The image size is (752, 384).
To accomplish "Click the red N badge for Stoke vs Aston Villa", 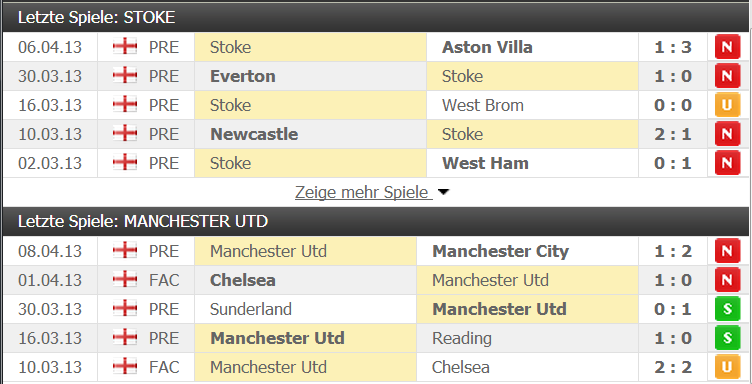I will pyautogui.click(x=727, y=47).
